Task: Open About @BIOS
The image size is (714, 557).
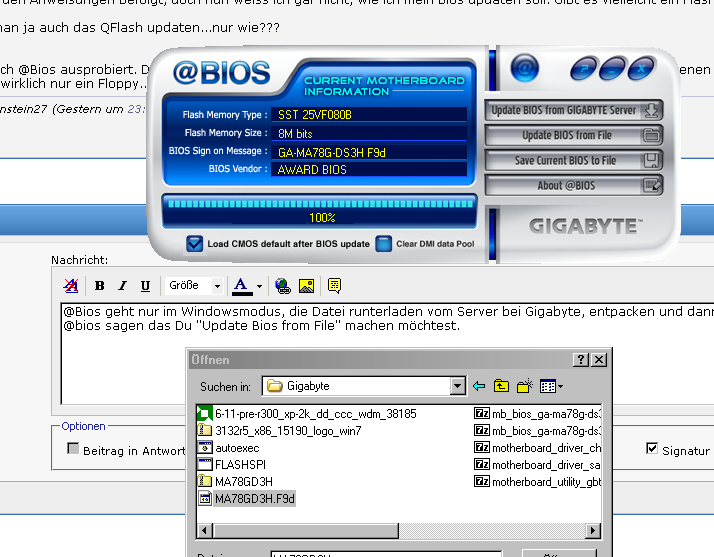Action: (x=573, y=185)
